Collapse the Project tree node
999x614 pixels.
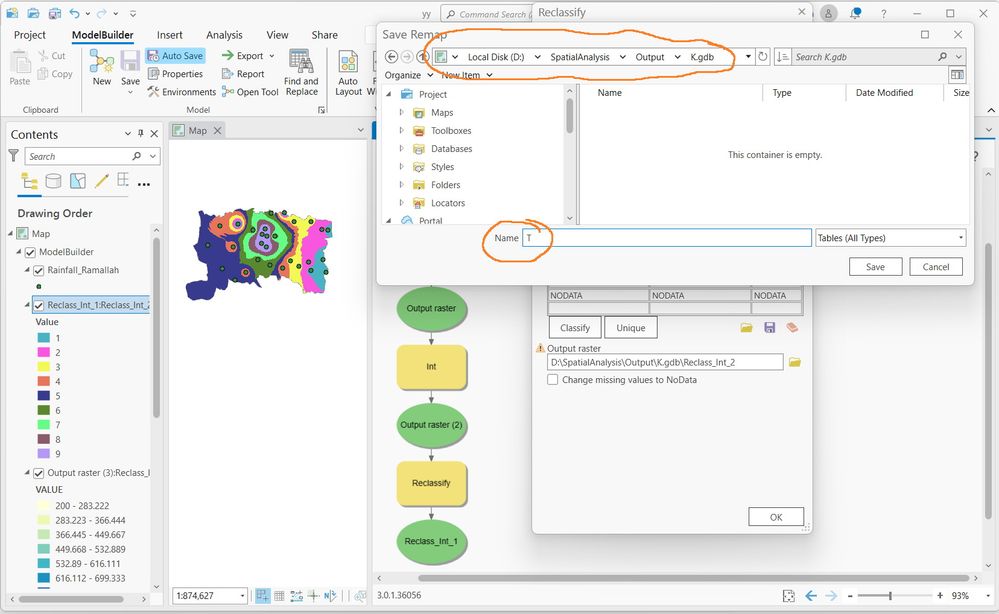pos(389,94)
